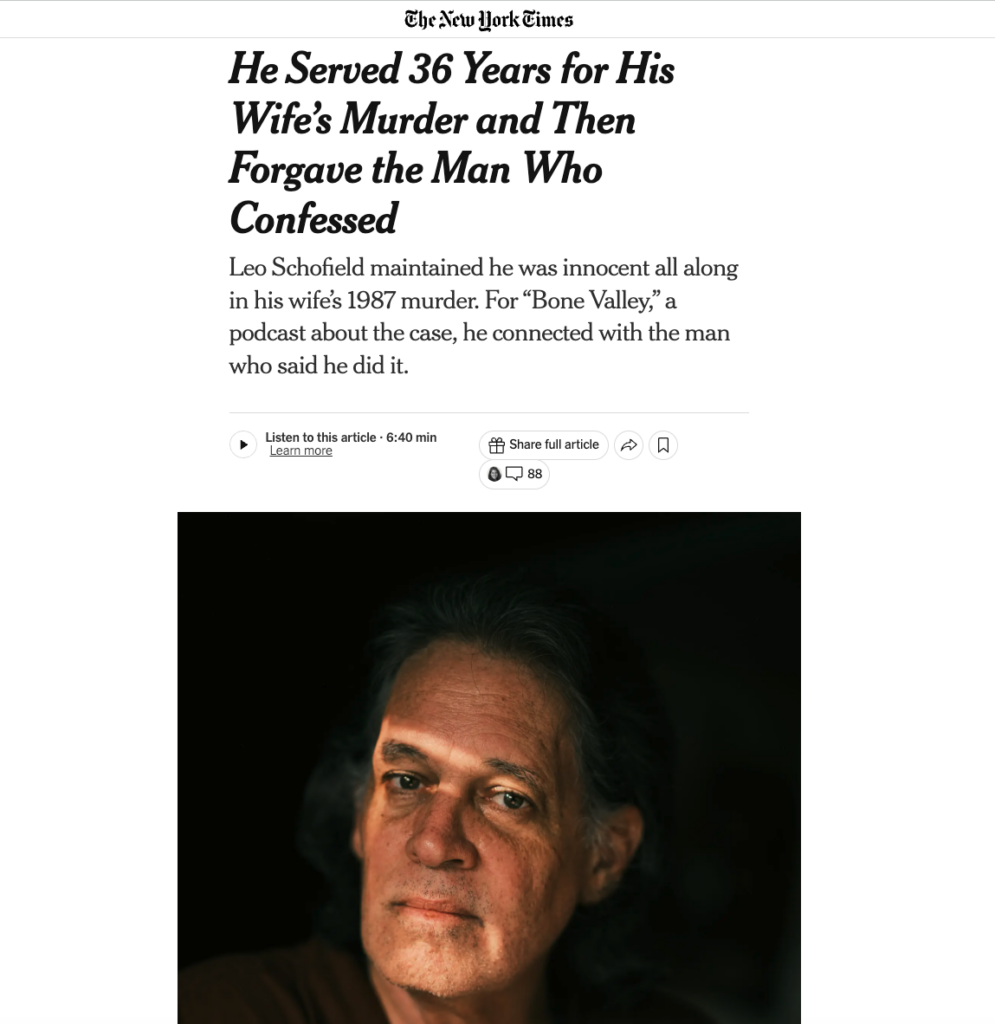
Task: Click the curved share arrow icon
Action: 628,445
